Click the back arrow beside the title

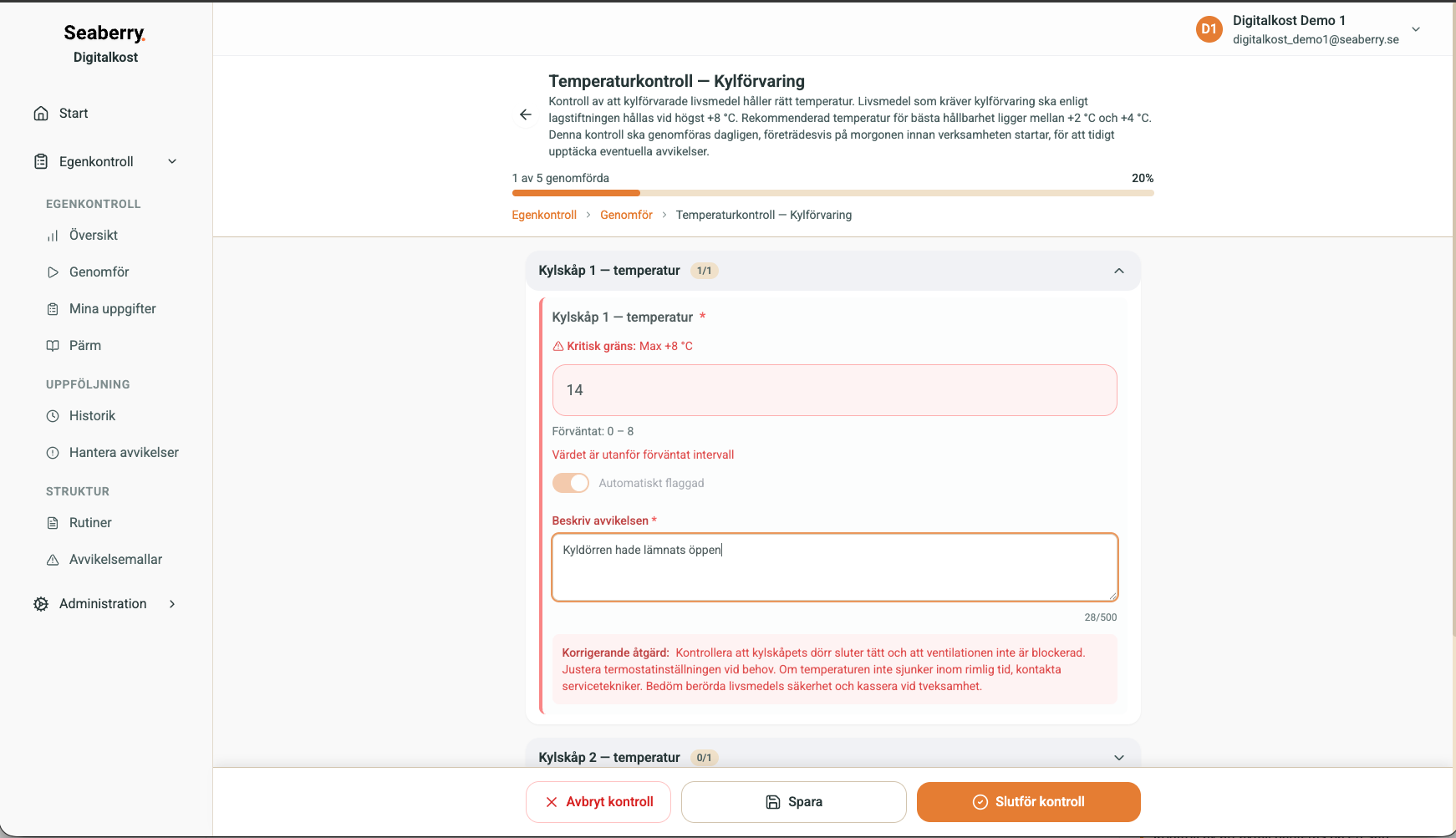point(526,114)
